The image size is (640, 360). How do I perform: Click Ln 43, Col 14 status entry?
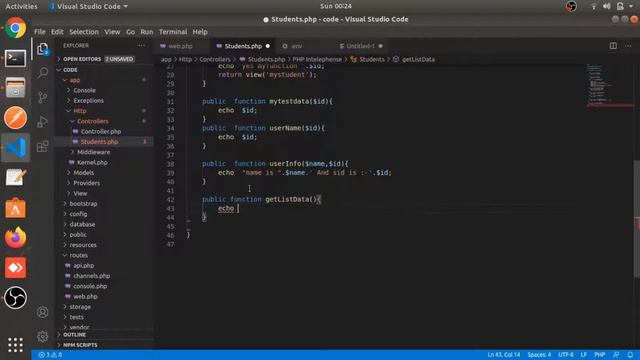tap(504, 355)
